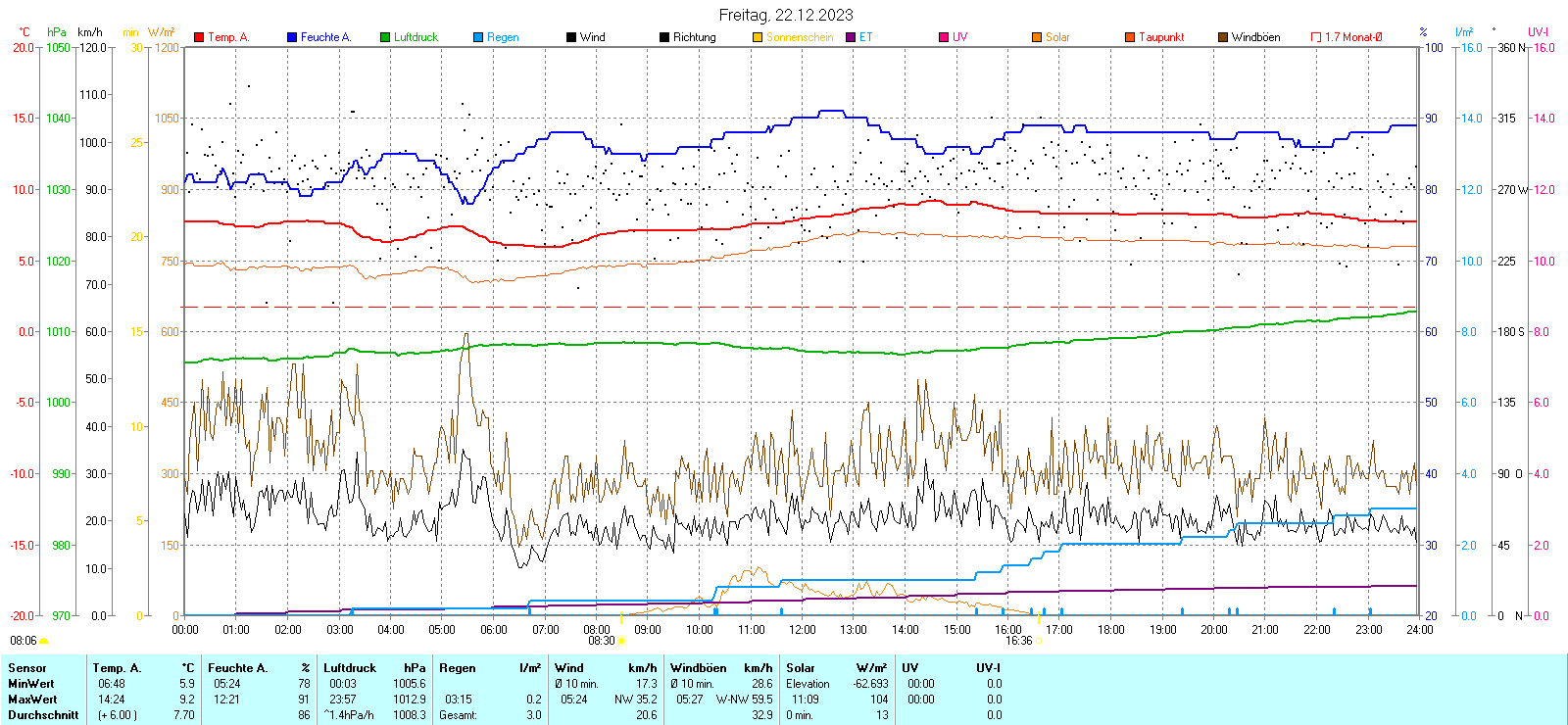Click the Richtung legend label
Viewport: 1568px width, 725px height.
coord(694,37)
